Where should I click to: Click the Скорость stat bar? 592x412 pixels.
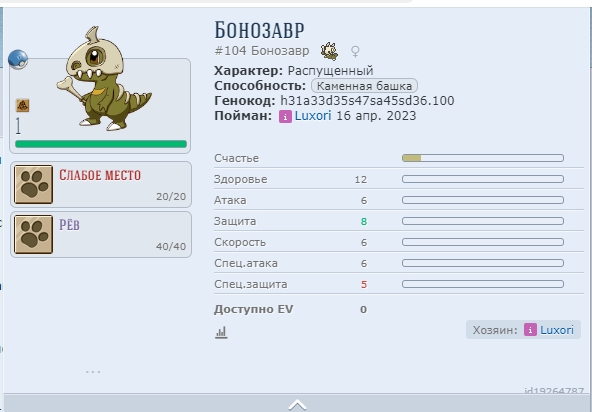[x=483, y=242]
